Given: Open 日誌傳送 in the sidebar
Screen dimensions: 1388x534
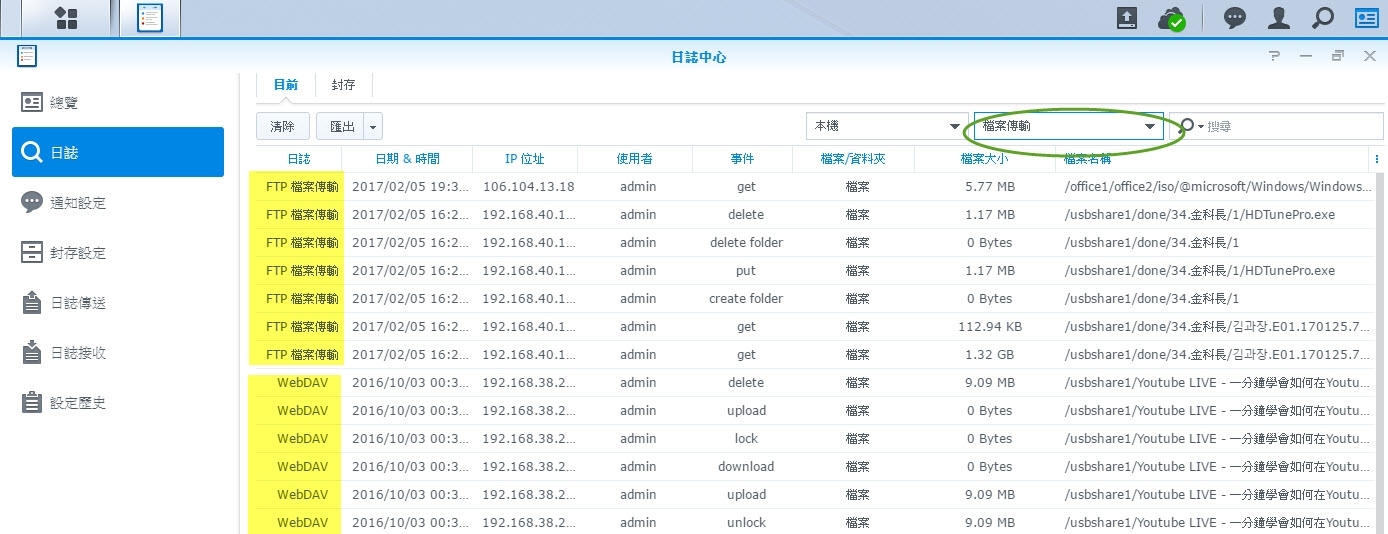Looking at the screenshot, I should [x=118, y=302].
